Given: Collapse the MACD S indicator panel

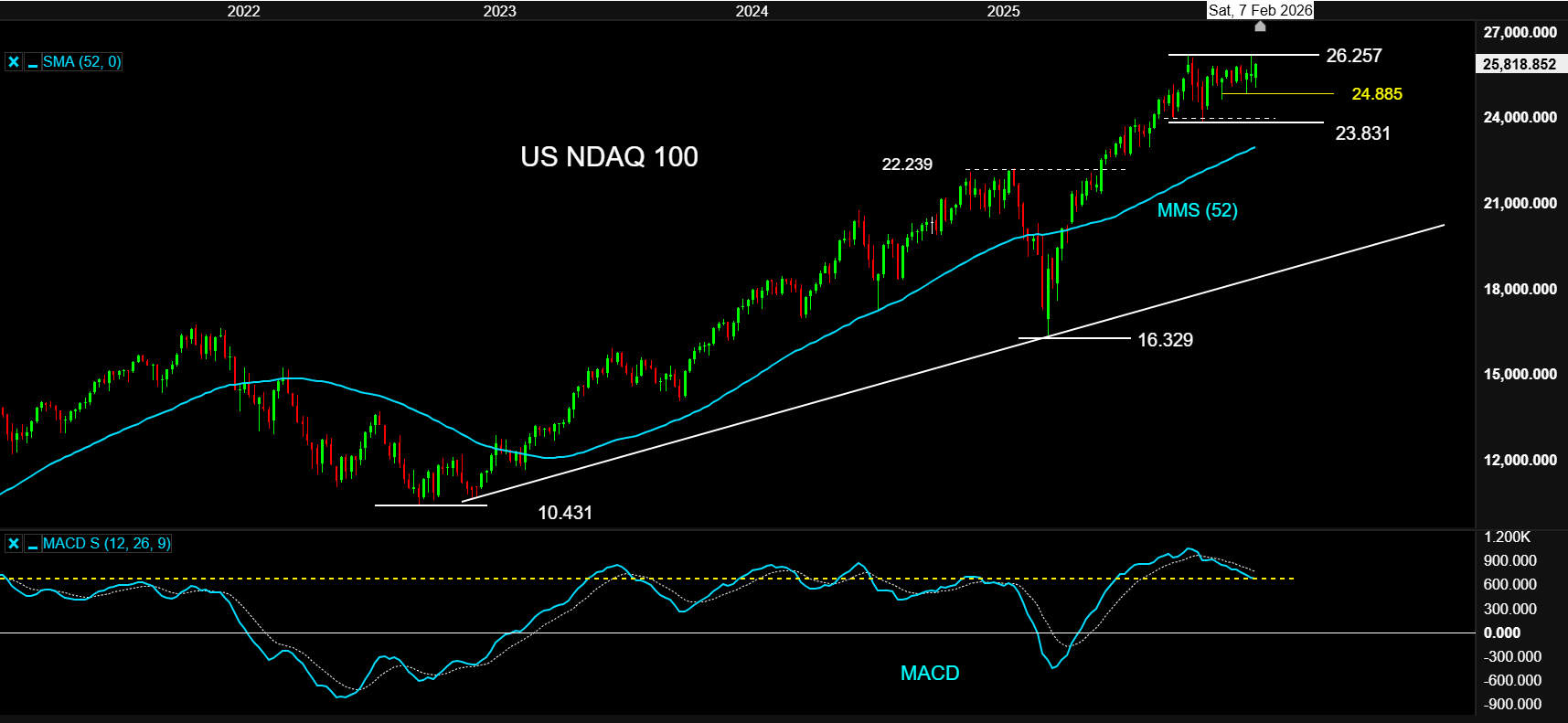Looking at the screenshot, I should pyautogui.click(x=33, y=544).
